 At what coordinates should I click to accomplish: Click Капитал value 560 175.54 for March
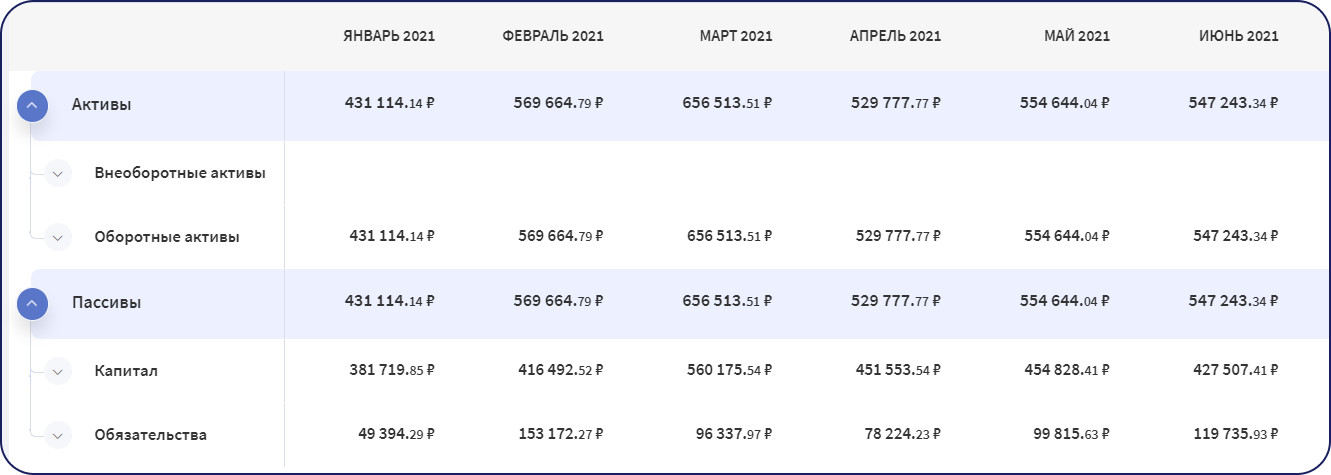point(729,370)
